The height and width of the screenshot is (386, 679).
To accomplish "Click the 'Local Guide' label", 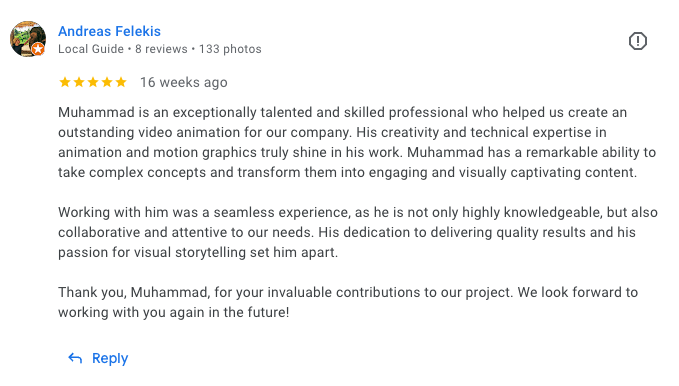I will point(91,49).
